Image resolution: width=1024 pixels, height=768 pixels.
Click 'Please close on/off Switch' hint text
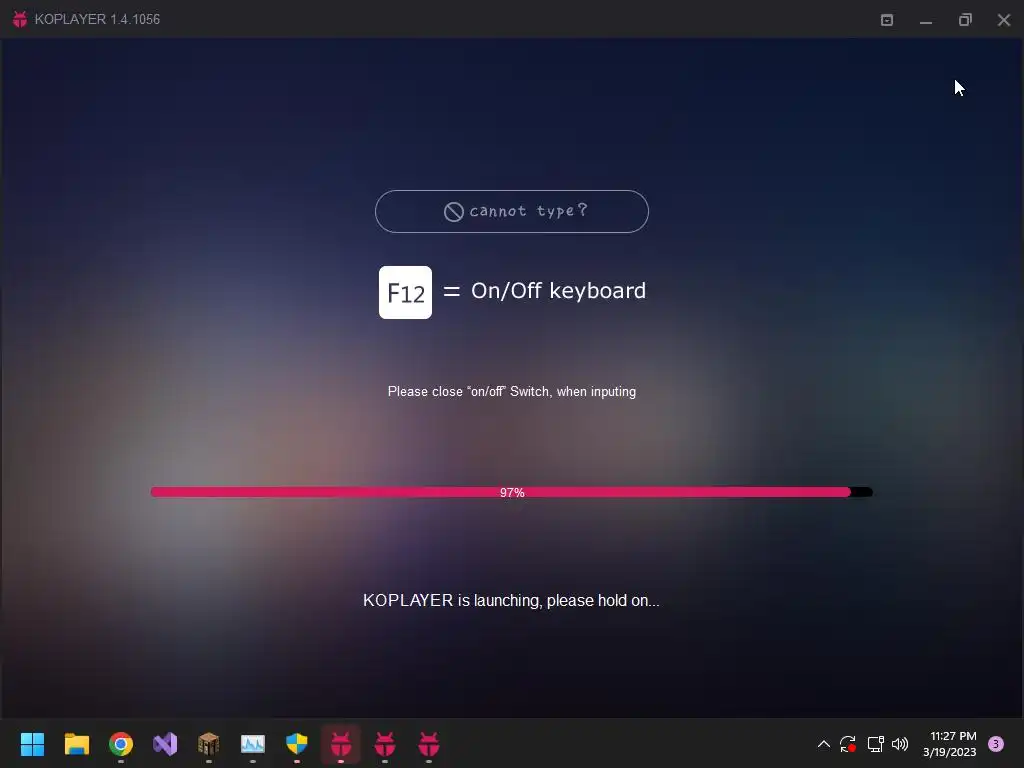click(x=511, y=391)
